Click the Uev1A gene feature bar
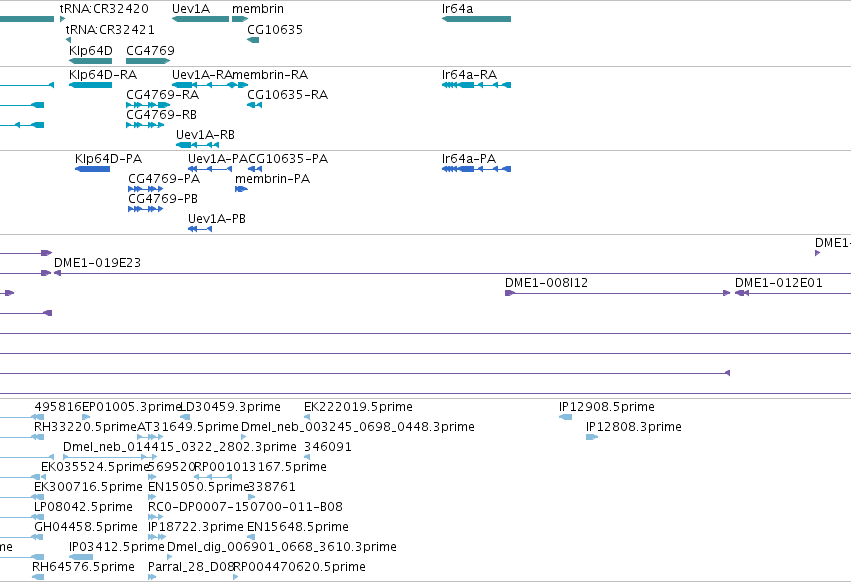851x582 pixels. (200, 19)
